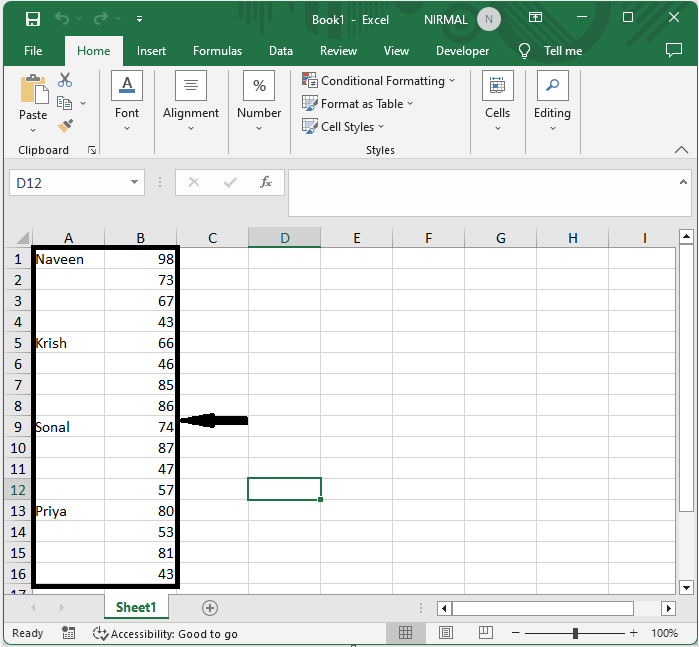Click the Enter checkmark in formula bar
699x647 pixels.
click(x=230, y=182)
